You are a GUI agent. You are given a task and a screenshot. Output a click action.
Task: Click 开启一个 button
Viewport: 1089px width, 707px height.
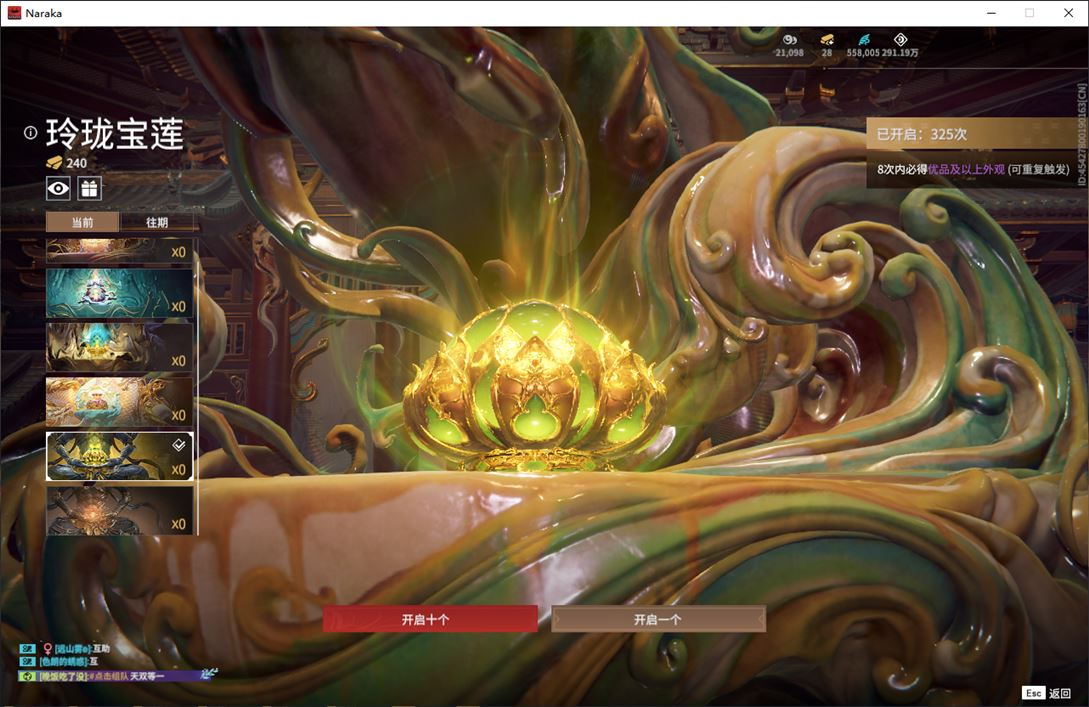(658, 619)
